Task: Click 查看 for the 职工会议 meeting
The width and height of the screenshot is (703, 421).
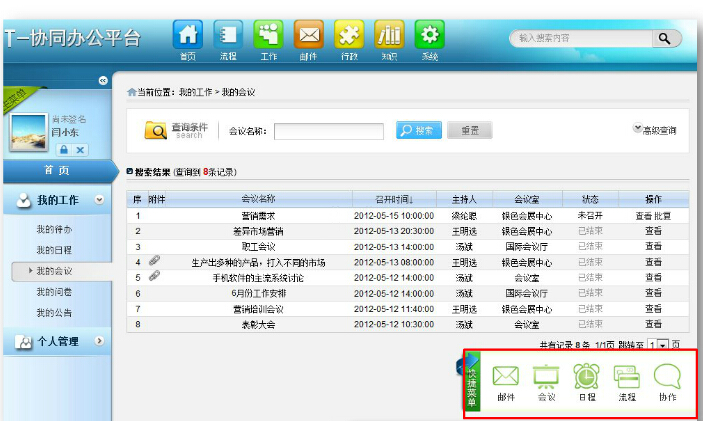Action: [x=653, y=246]
